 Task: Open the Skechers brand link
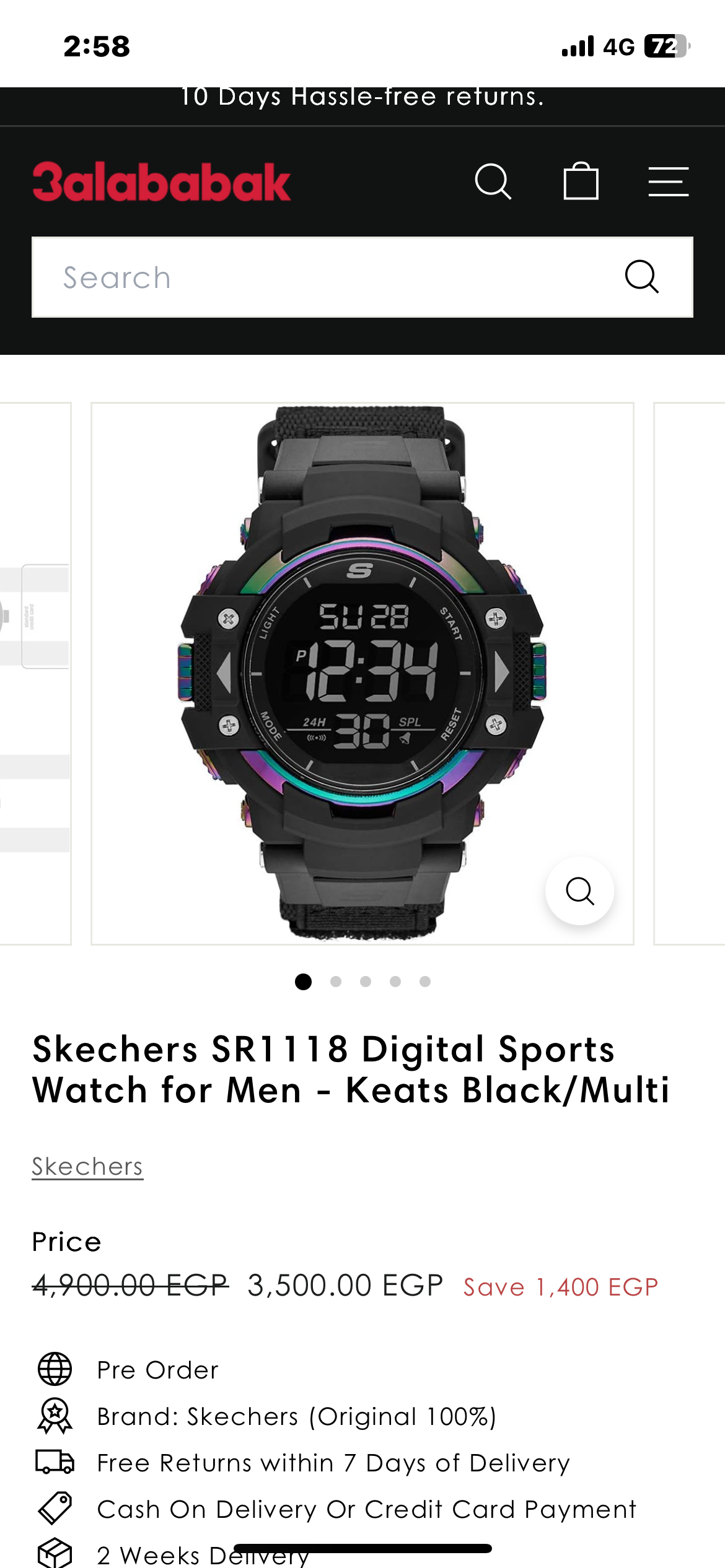coord(87,1167)
